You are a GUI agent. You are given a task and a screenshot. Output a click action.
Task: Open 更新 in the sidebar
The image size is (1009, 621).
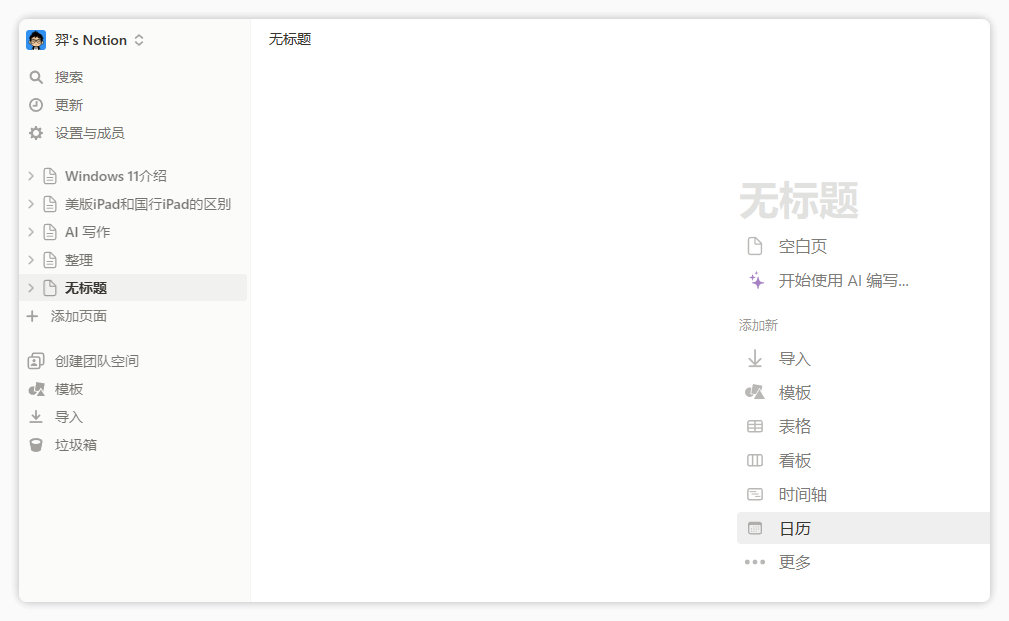pos(69,105)
